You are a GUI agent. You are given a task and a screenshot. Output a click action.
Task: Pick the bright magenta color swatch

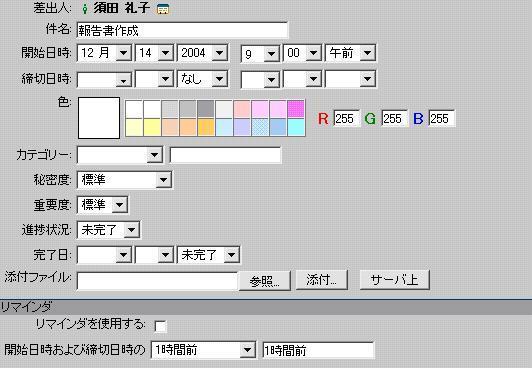click(296, 109)
